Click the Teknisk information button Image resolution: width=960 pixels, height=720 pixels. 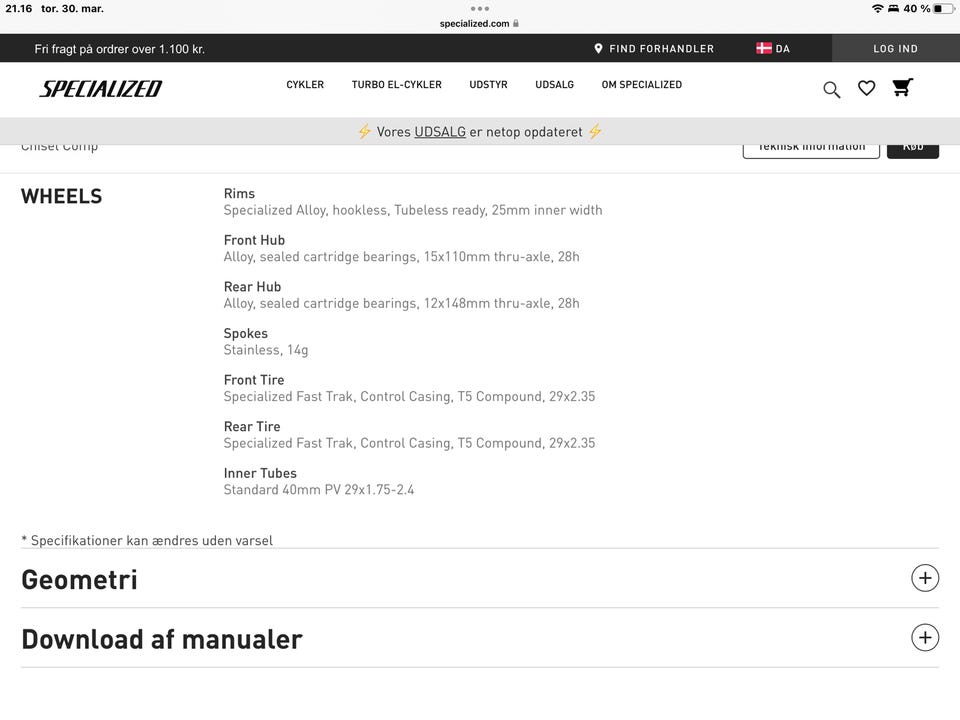pos(811,151)
